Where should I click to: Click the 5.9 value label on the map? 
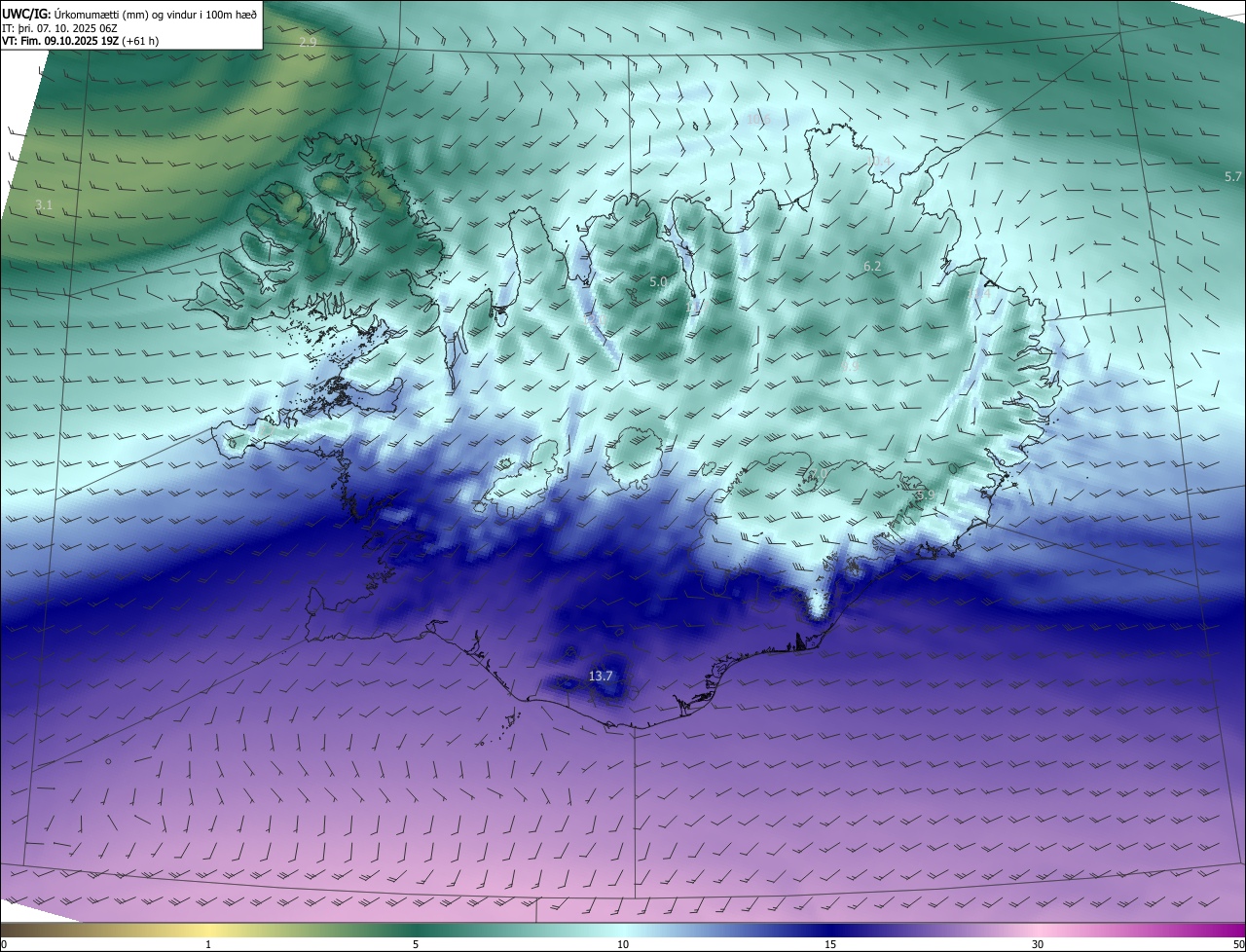pos(925,495)
